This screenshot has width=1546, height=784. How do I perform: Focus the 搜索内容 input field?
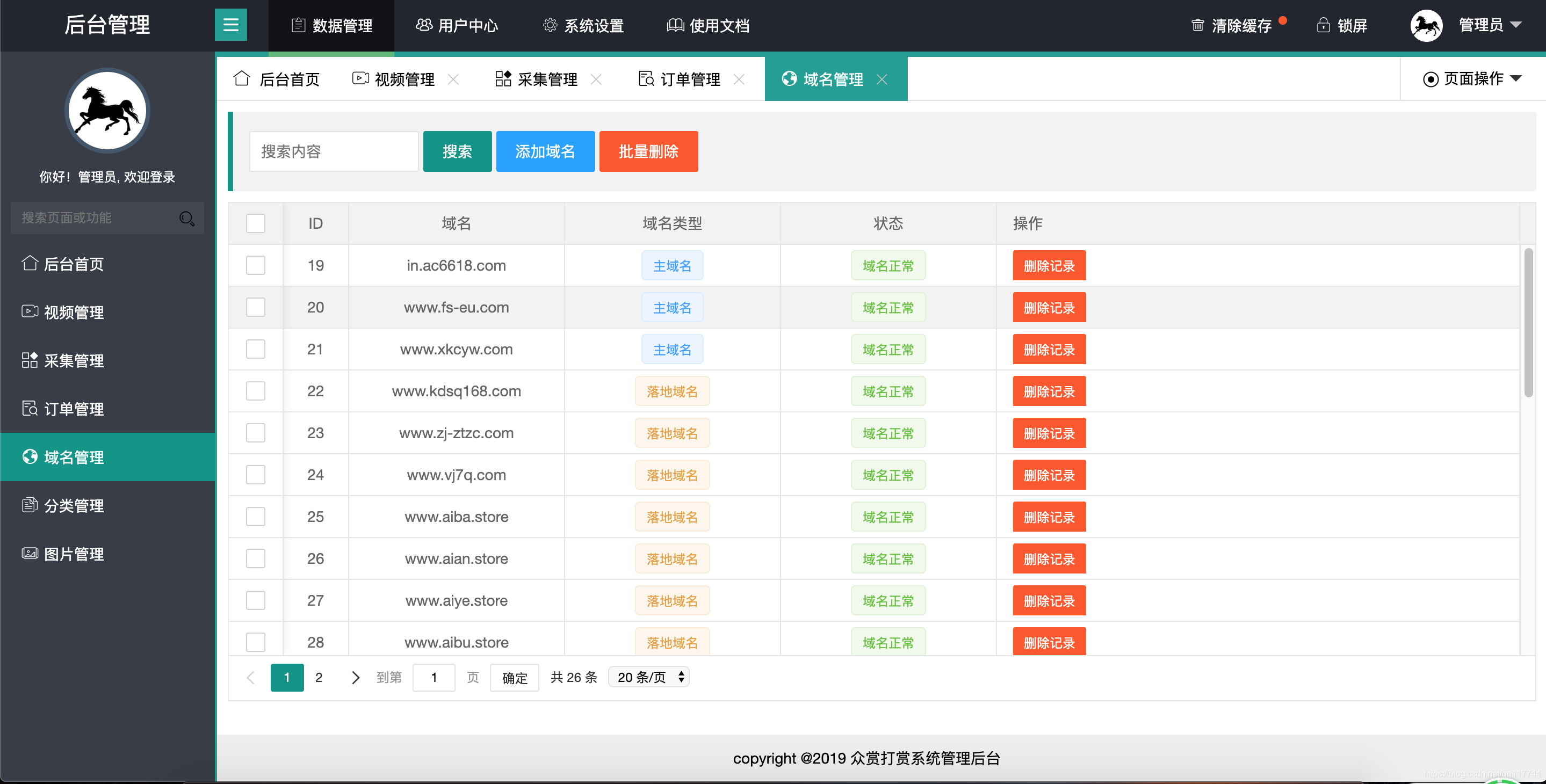[334, 151]
